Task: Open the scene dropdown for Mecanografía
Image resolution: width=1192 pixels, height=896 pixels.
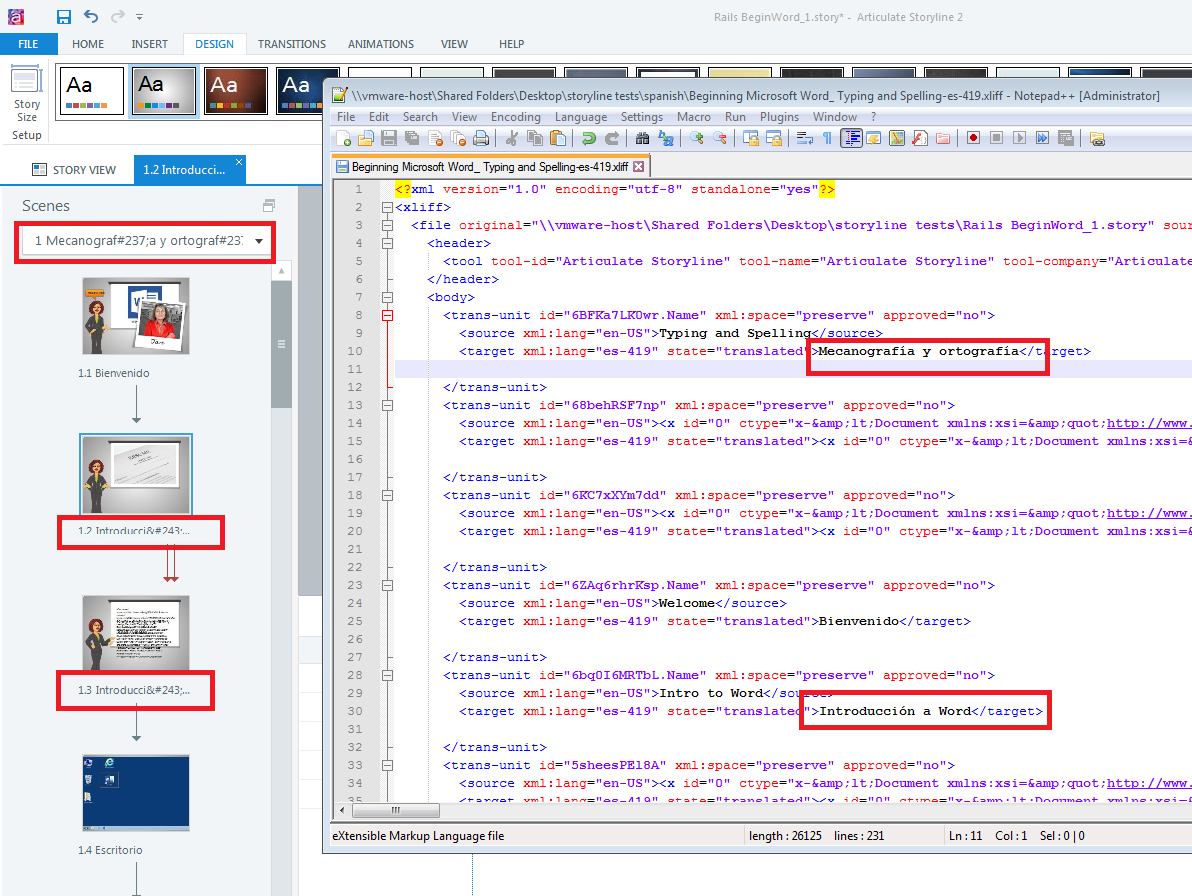Action: click(x=258, y=242)
